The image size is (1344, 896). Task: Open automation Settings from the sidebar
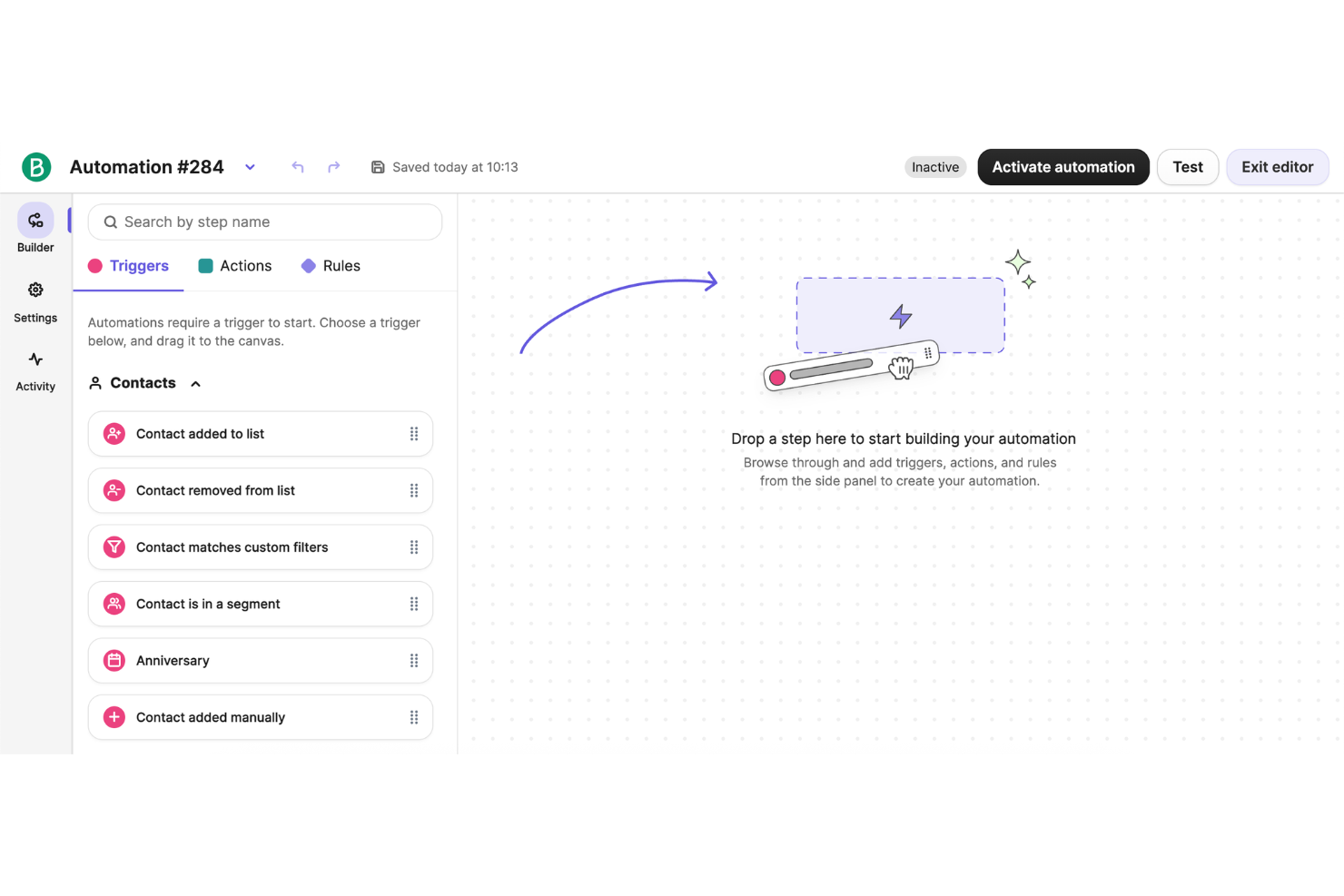(35, 290)
